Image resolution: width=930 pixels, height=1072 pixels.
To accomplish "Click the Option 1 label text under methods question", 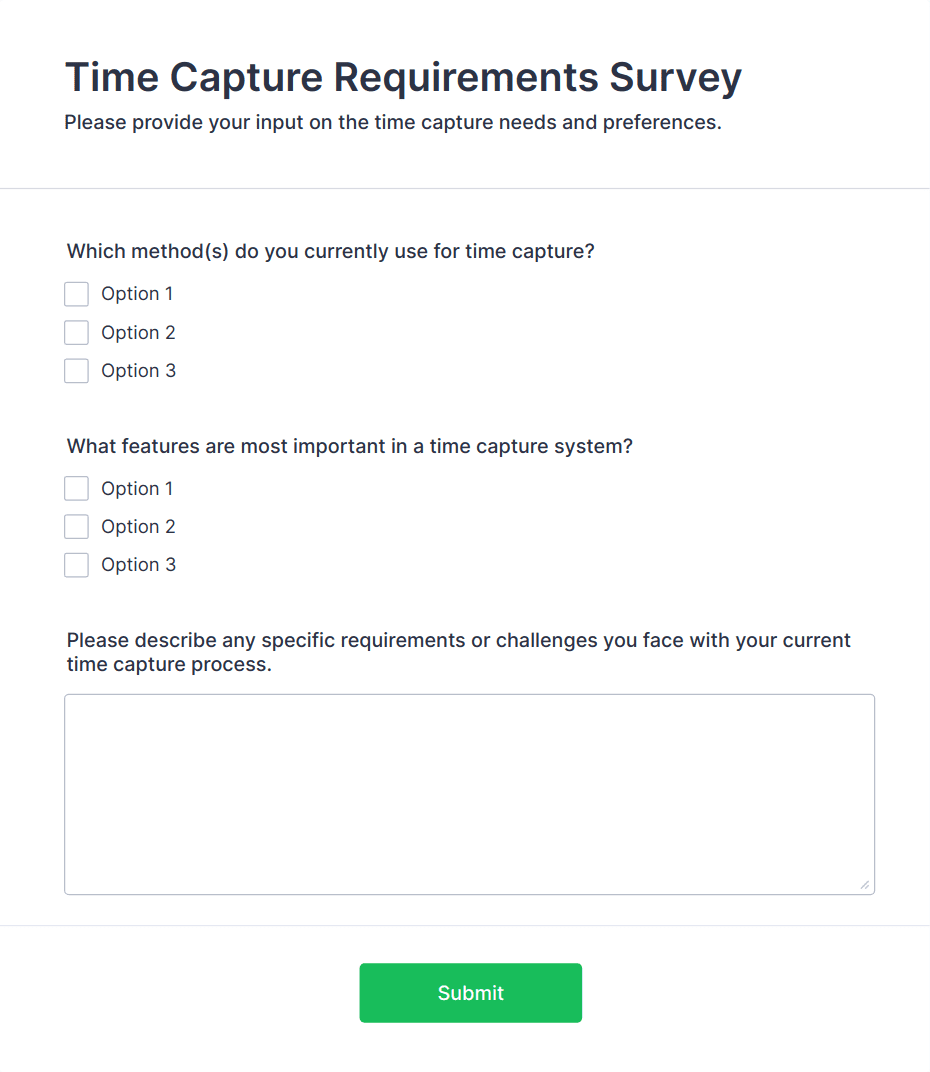I will point(137,294).
